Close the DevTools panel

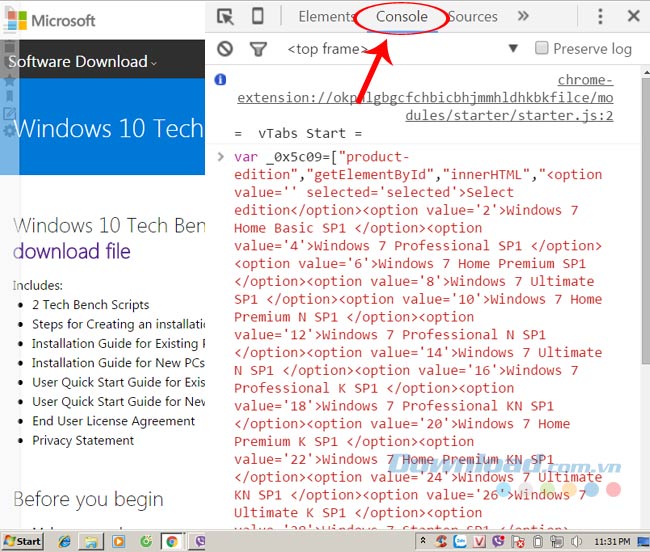633,16
